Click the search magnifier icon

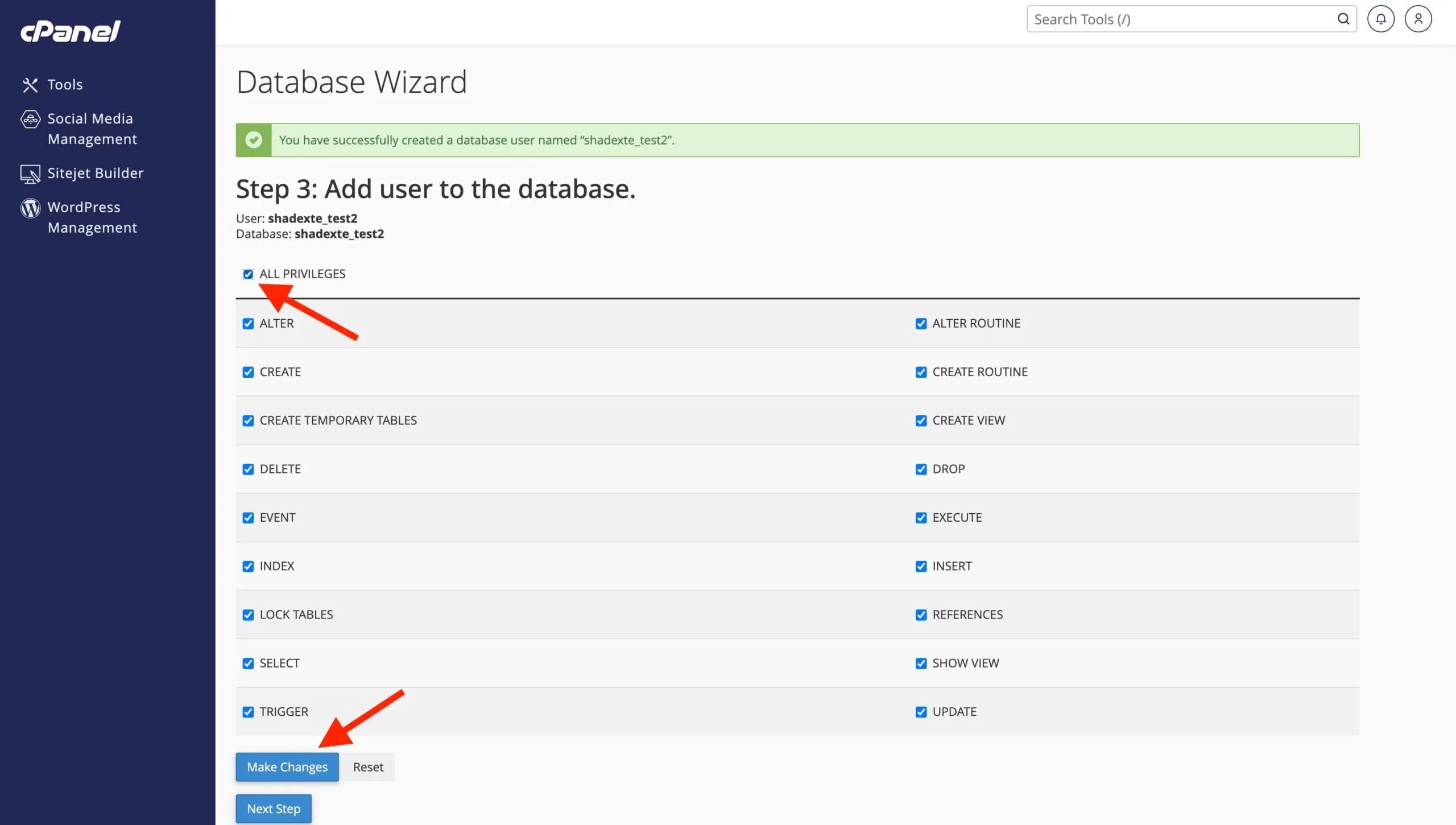click(x=1343, y=19)
